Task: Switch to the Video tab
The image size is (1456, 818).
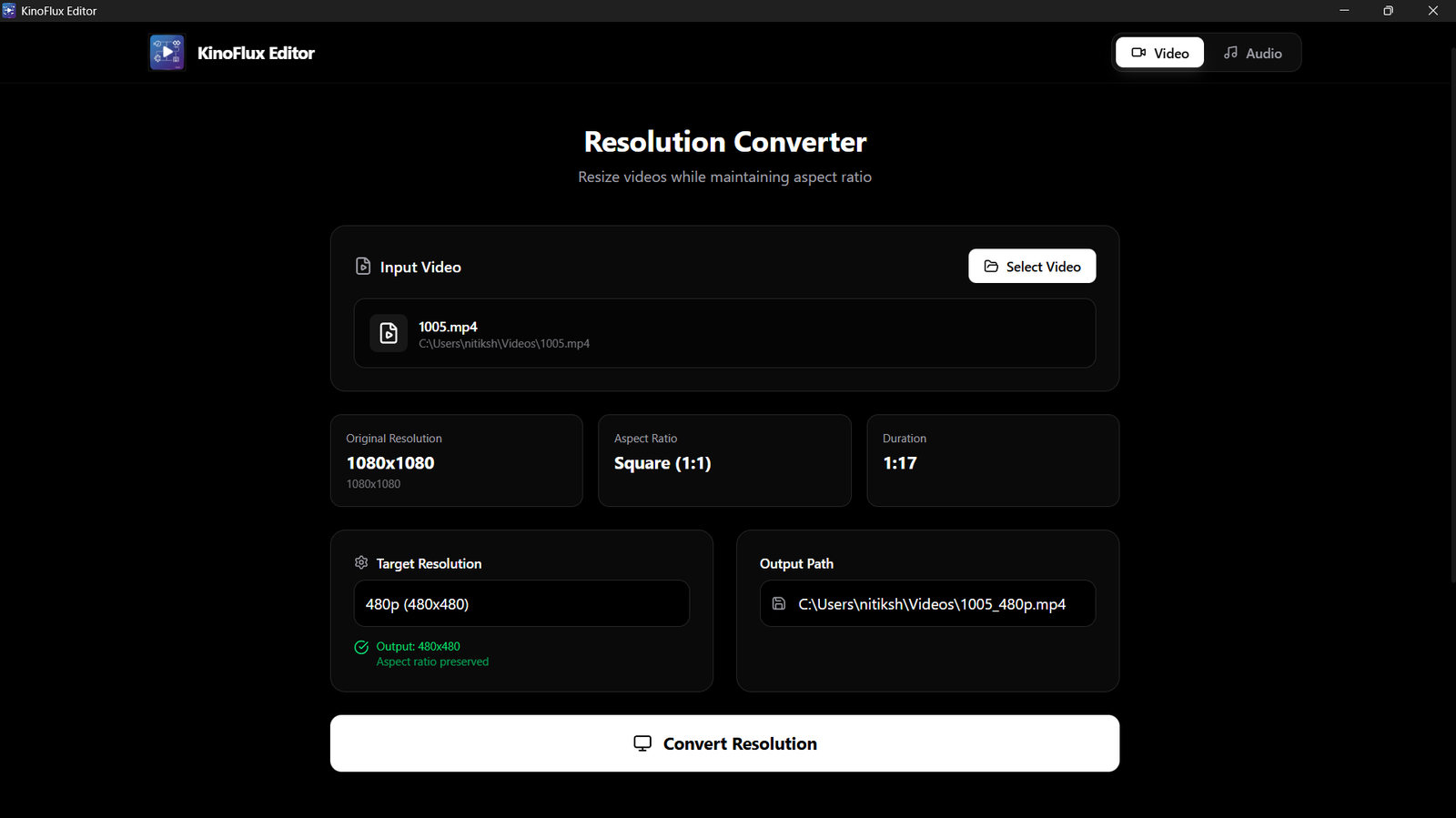Action: (1159, 53)
